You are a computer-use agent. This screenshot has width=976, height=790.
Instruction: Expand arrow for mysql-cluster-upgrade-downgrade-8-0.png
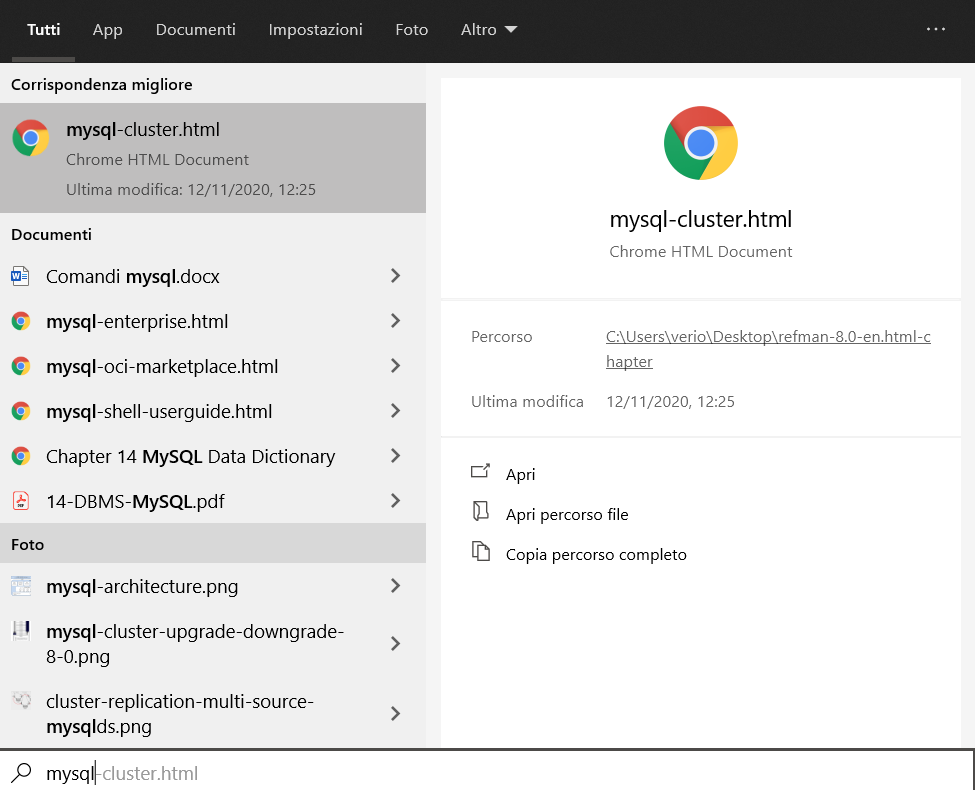(x=395, y=643)
